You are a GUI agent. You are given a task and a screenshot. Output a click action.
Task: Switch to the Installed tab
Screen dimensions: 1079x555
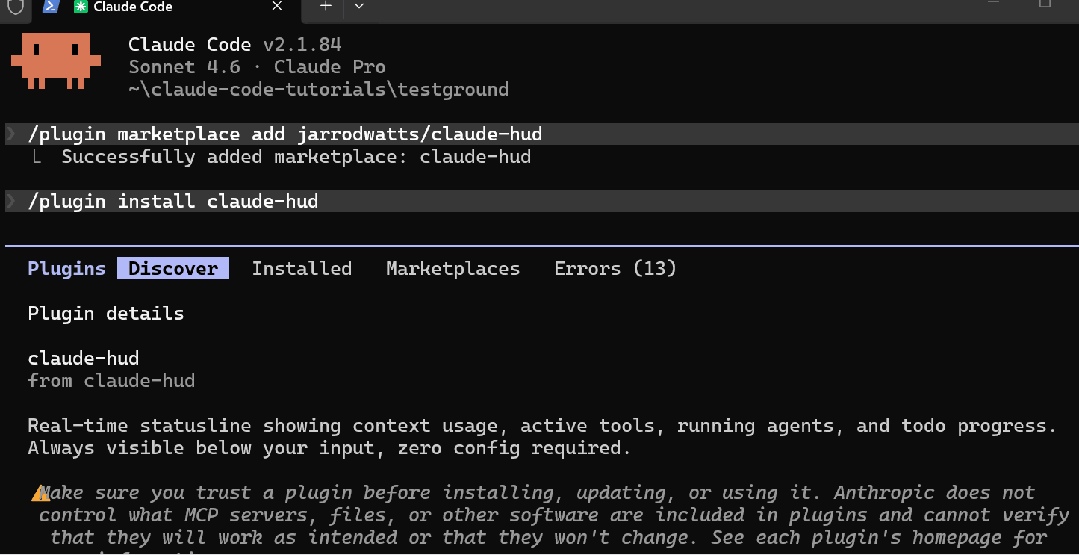301,268
